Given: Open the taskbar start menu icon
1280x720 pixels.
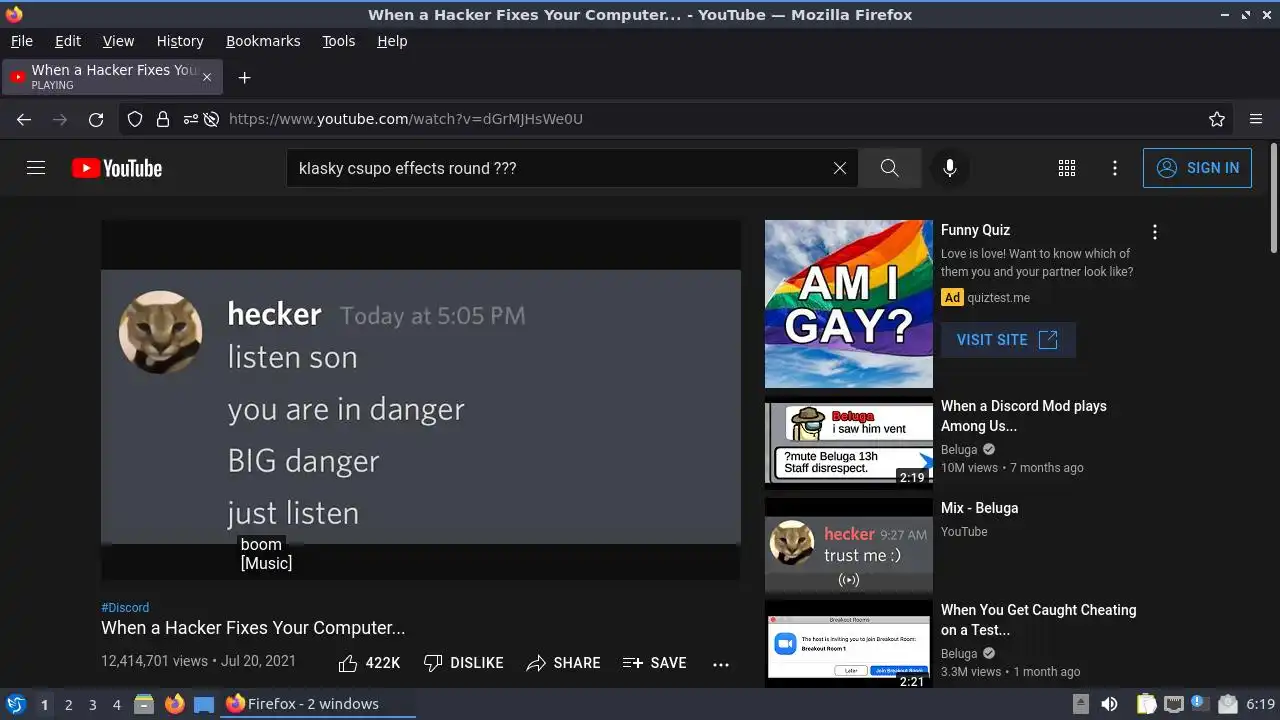Looking at the screenshot, I should (15, 704).
